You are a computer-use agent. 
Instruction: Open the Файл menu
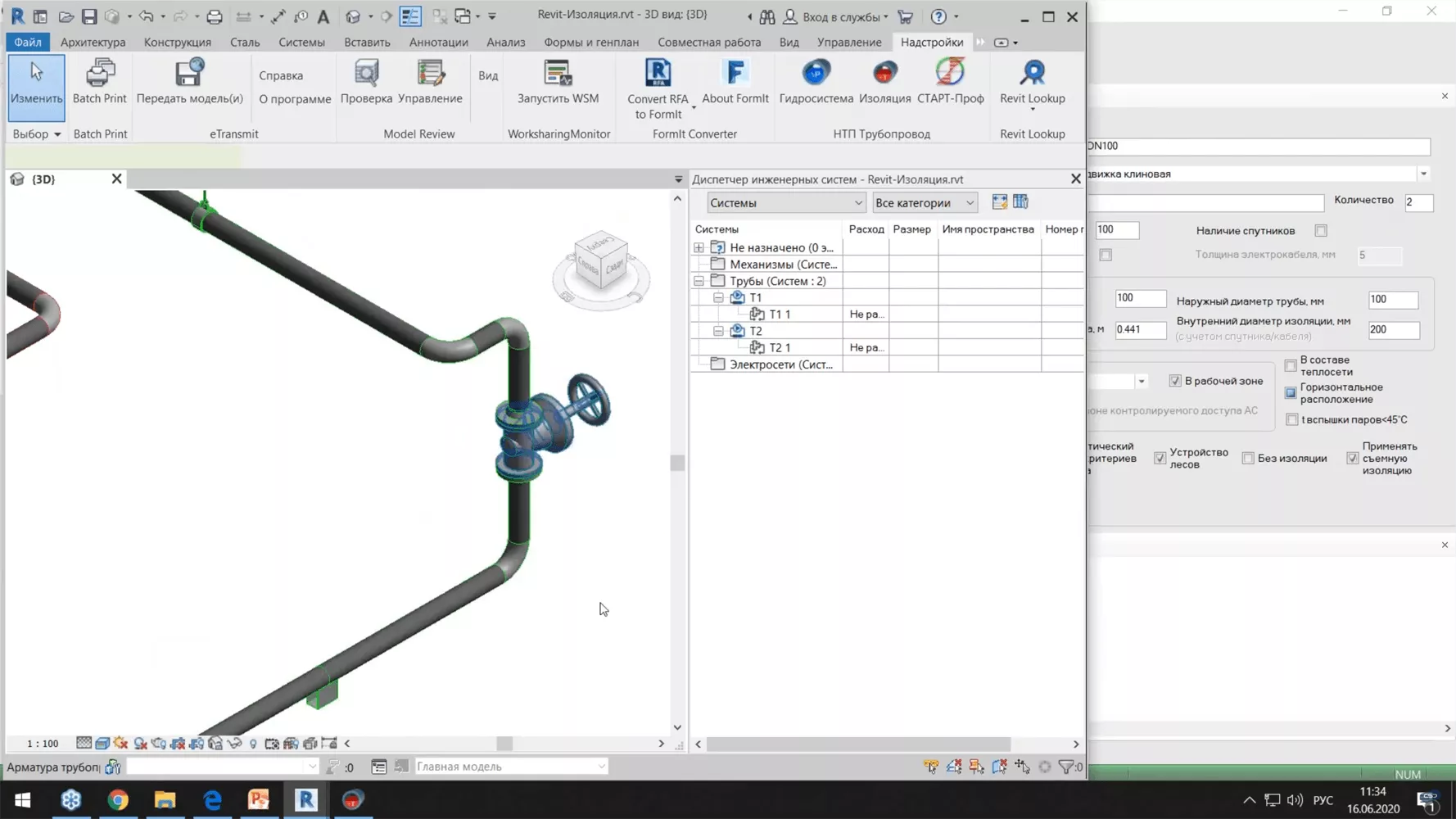(26, 42)
